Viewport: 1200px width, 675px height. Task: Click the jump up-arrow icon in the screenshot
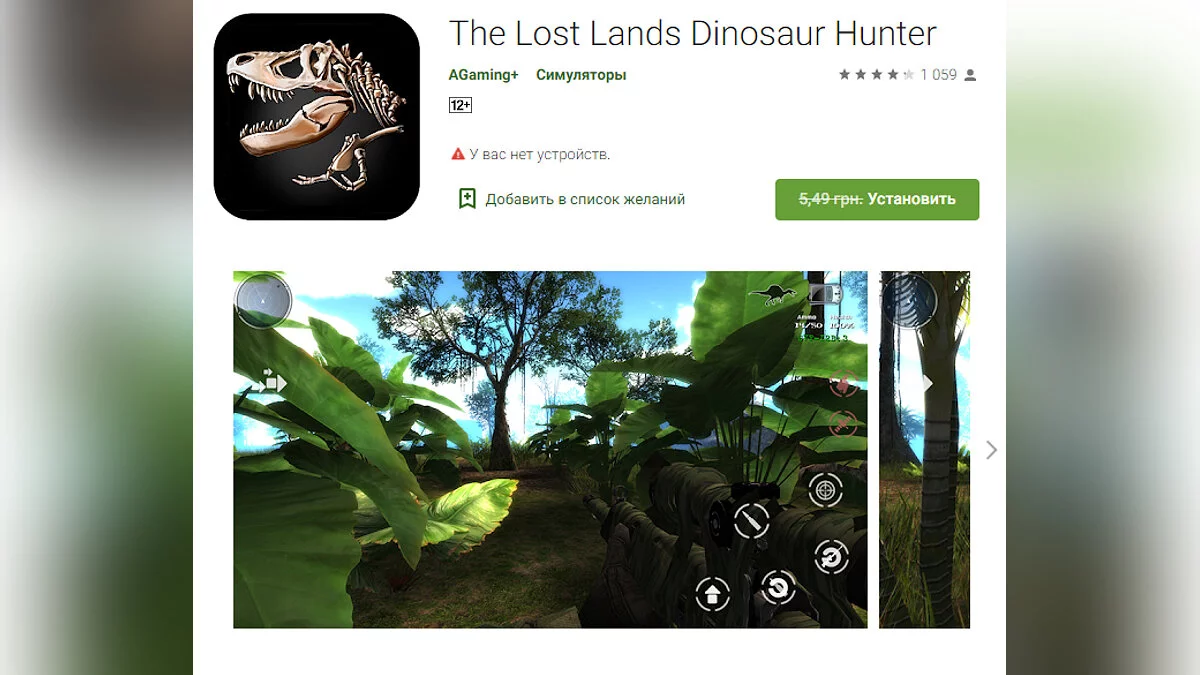click(x=713, y=595)
